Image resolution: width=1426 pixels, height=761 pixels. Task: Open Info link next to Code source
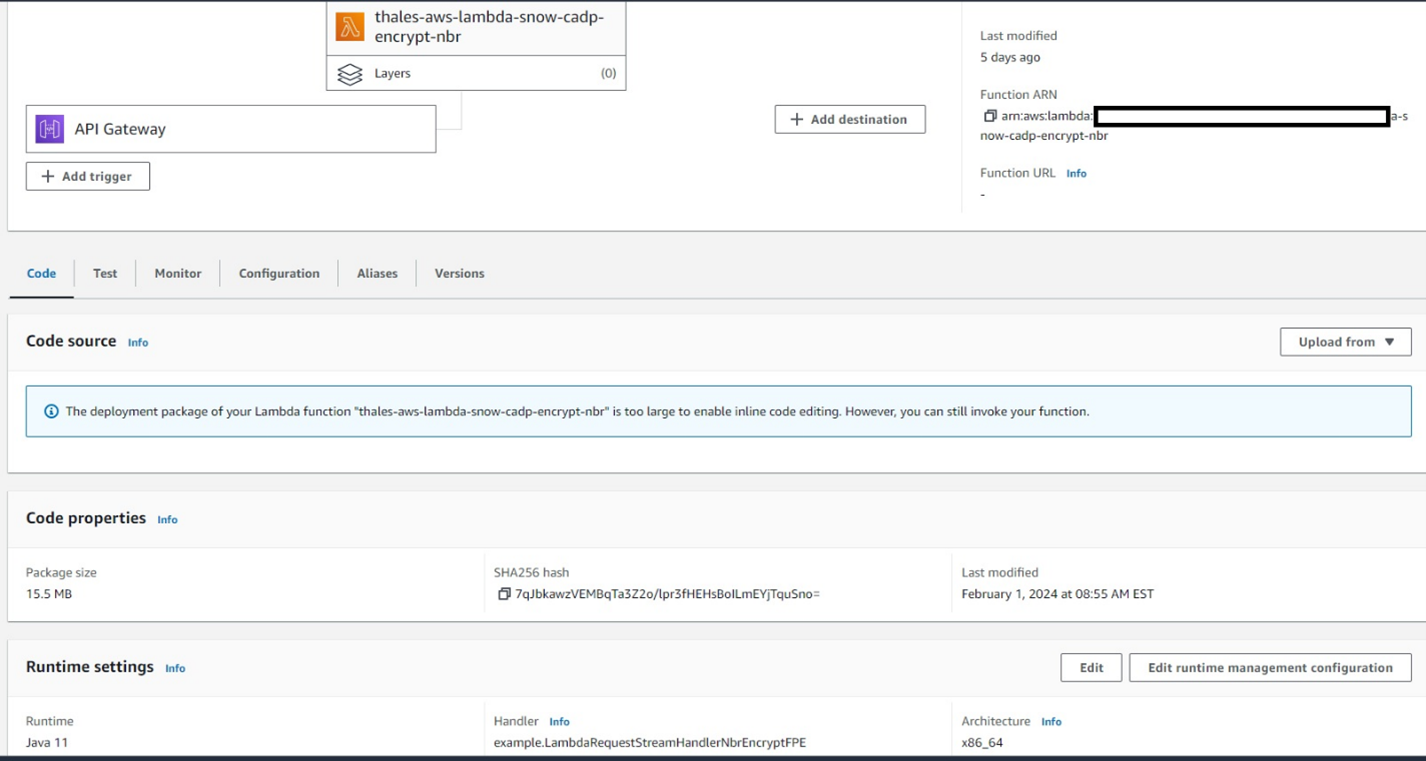(138, 343)
